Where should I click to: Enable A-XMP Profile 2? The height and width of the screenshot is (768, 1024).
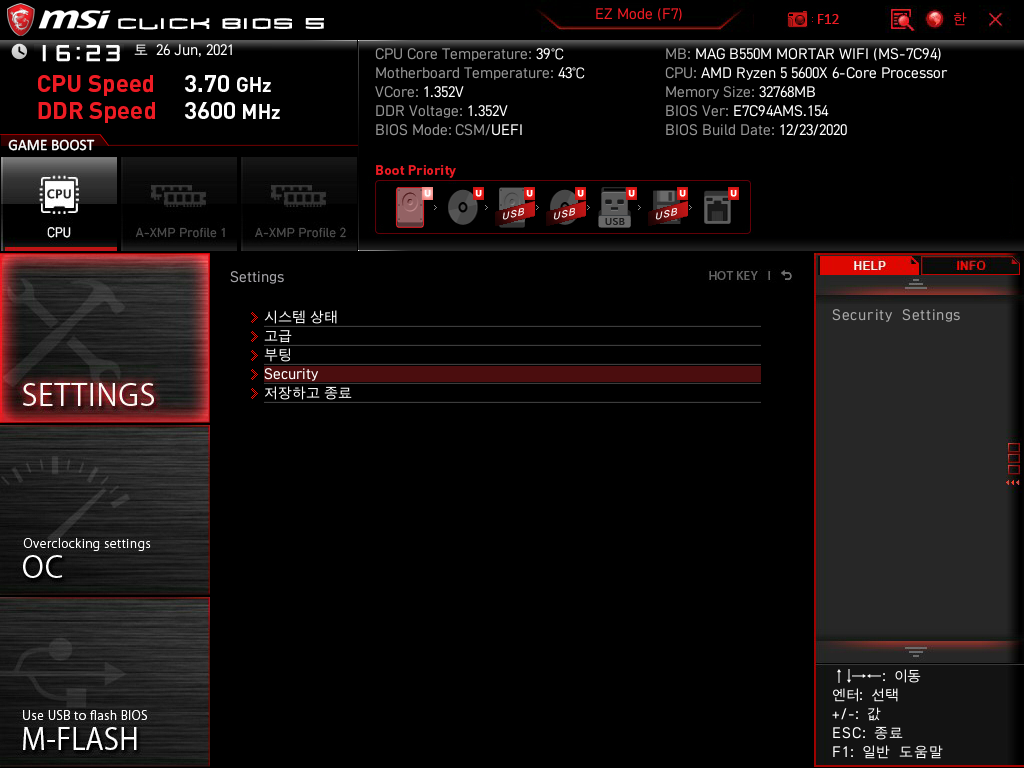[x=300, y=204]
